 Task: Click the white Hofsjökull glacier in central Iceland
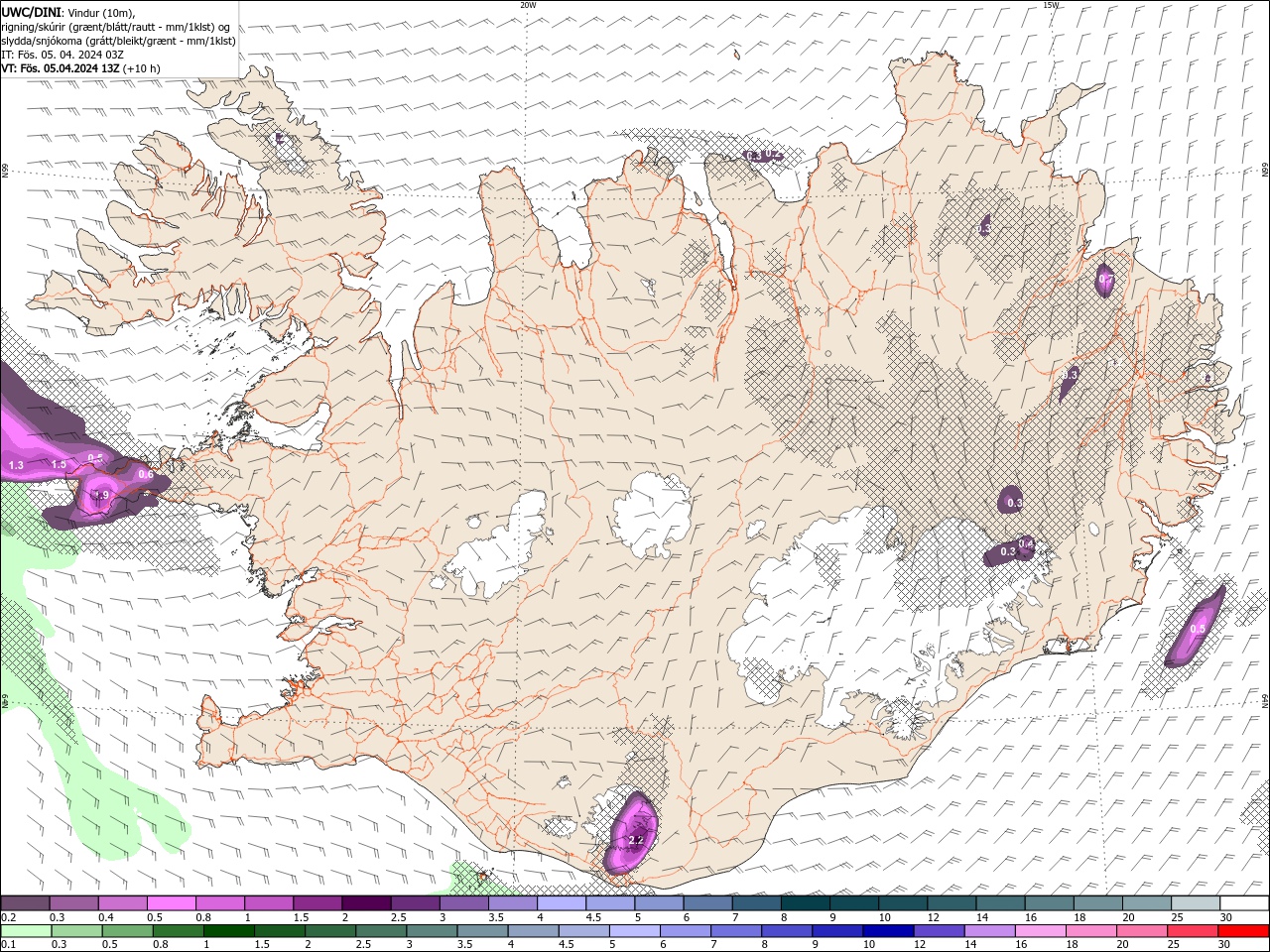652,514
